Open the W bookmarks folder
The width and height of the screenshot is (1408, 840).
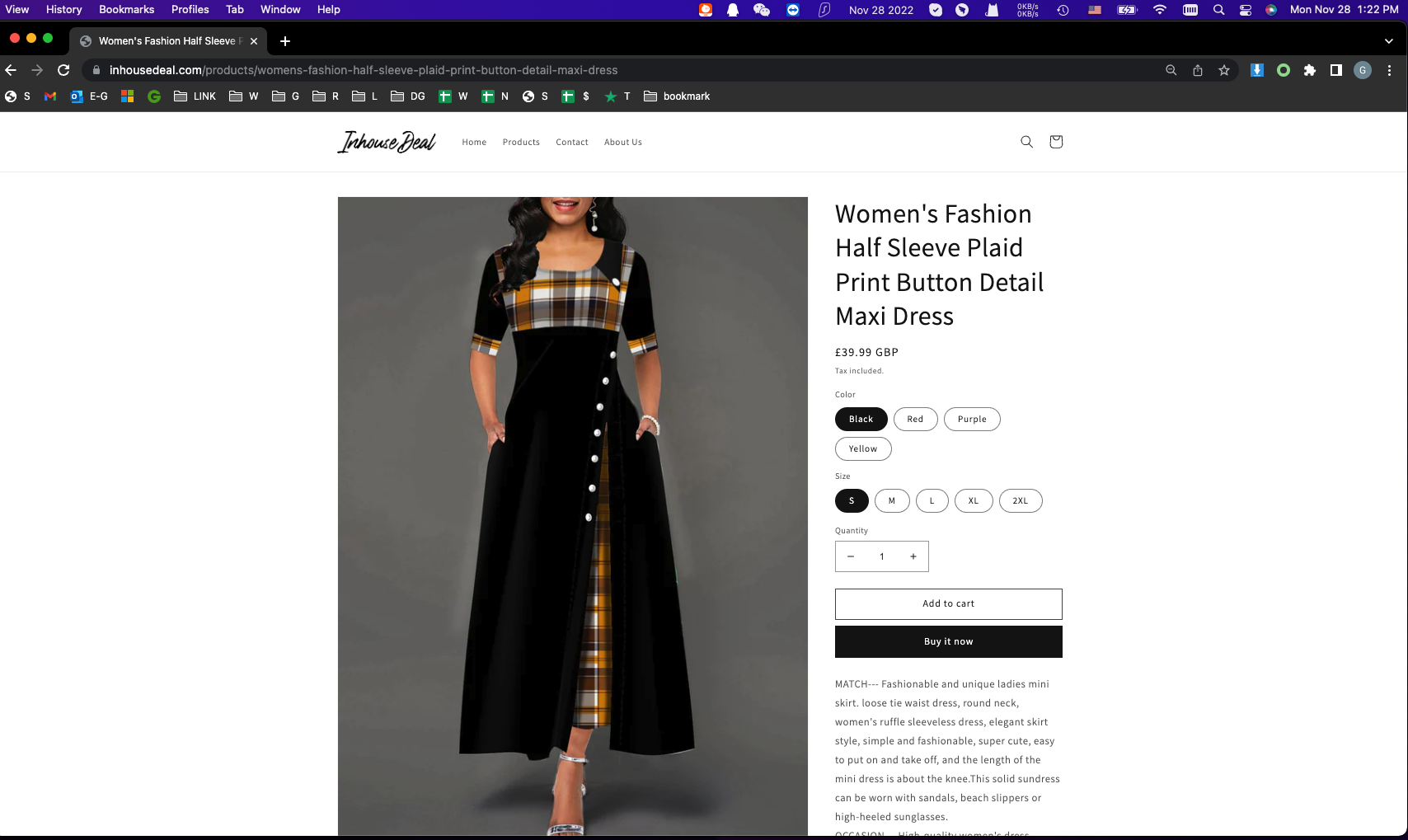pyautogui.click(x=243, y=96)
